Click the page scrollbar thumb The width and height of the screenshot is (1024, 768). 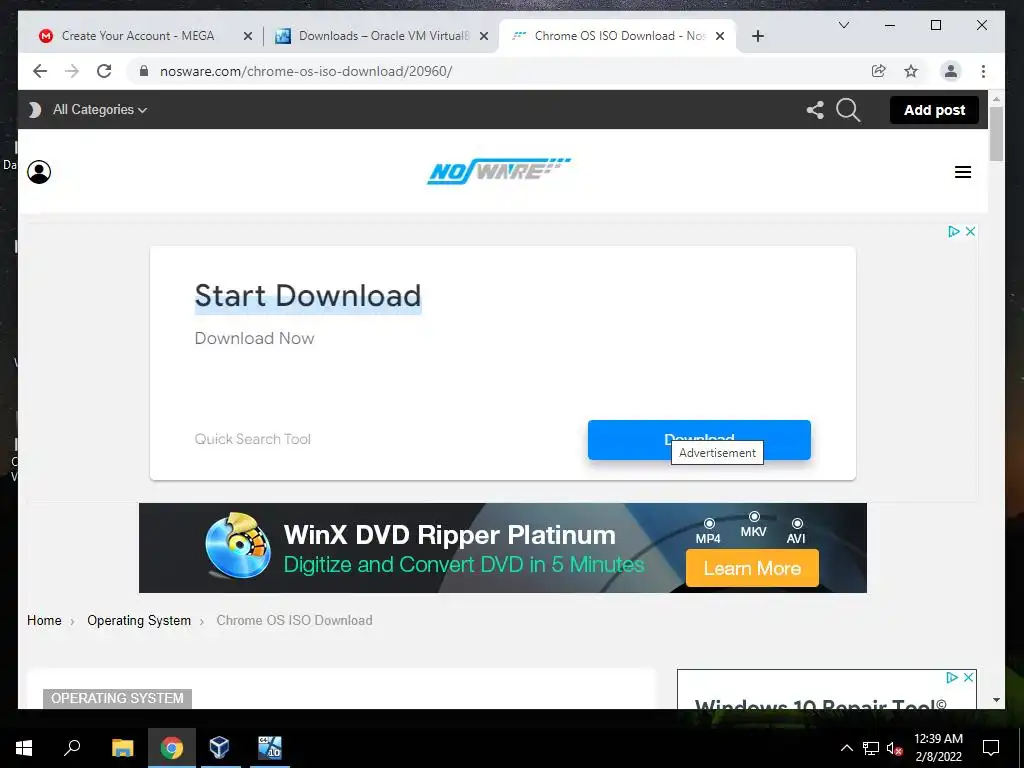996,134
